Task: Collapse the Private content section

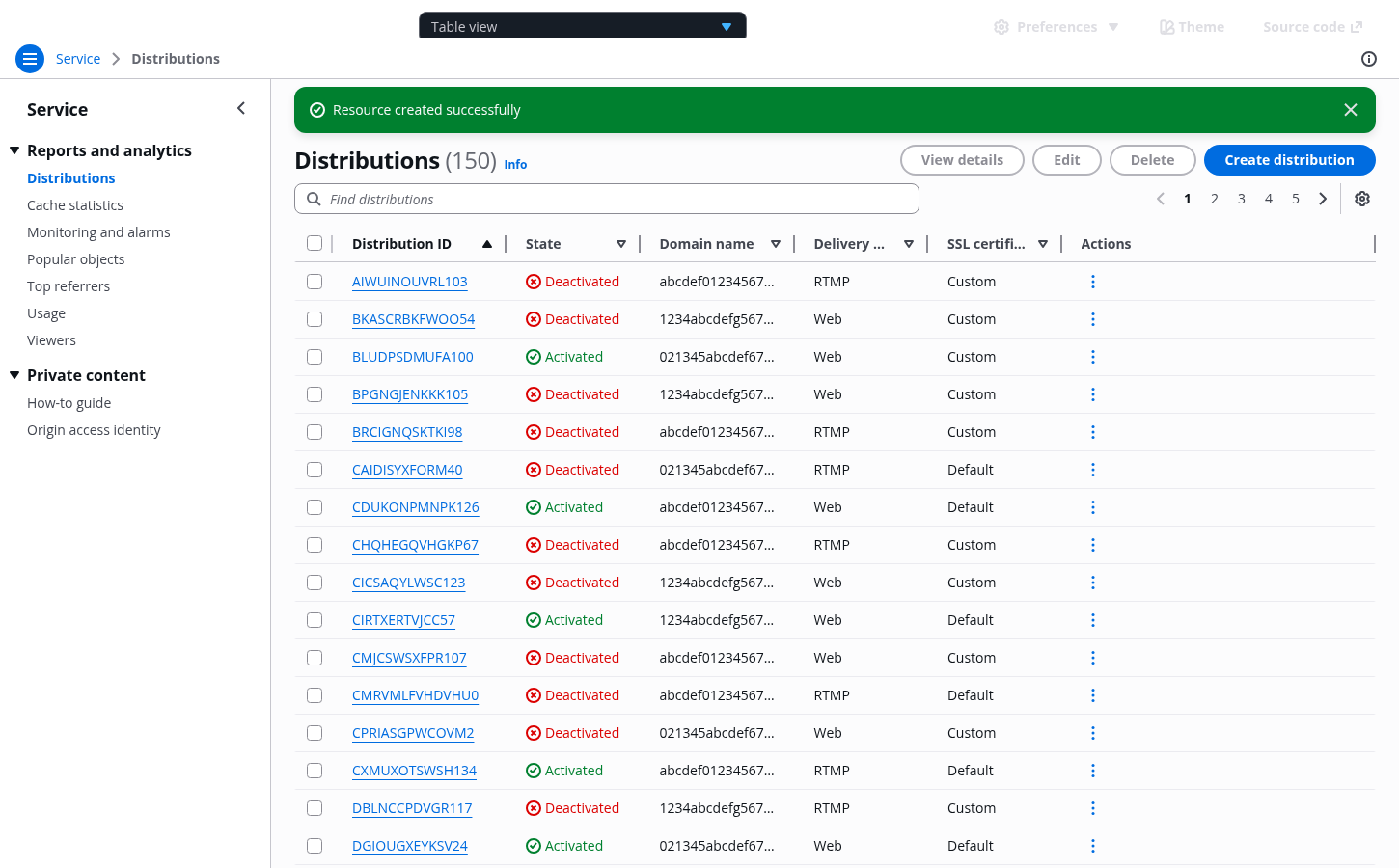Action: point(14,375)
